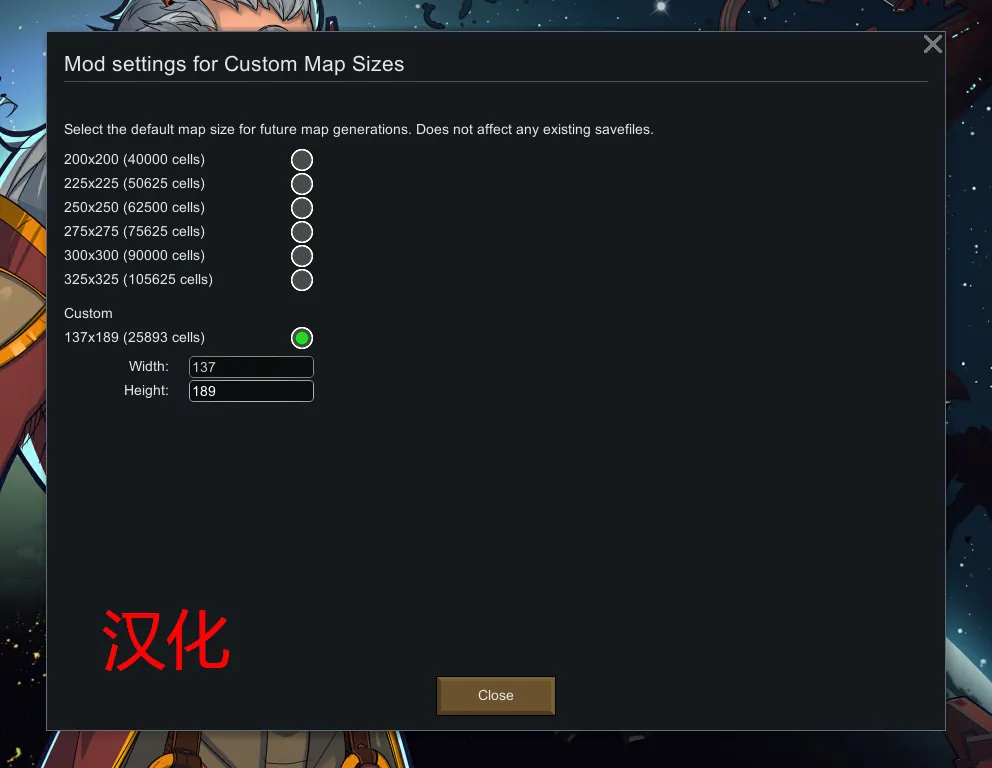Click the dialog title "Mod settings for Custom Map Sizes"
This screenshot has height=768, width=992.
pos(234,64)
